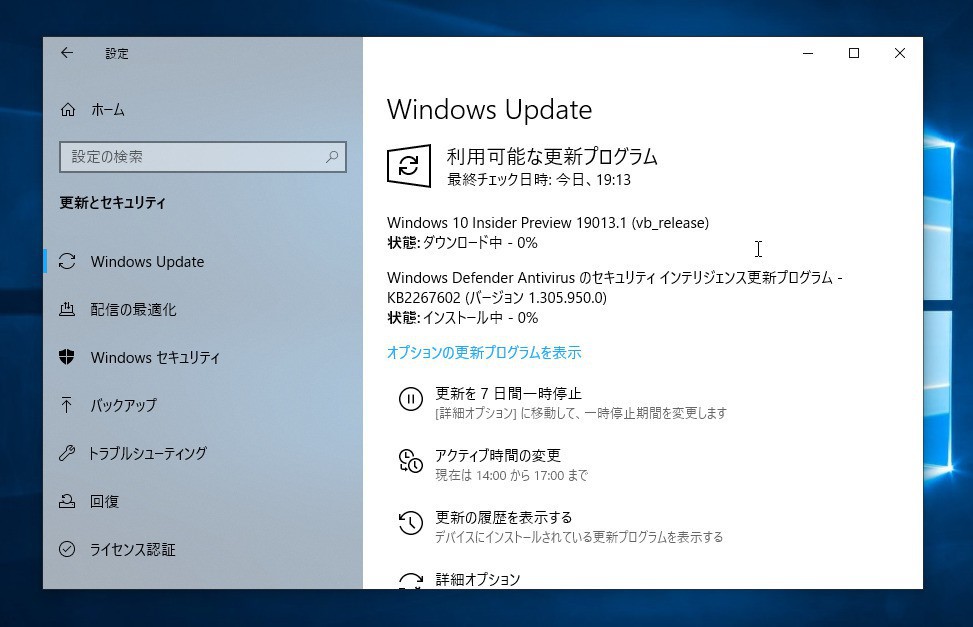Viewport: 973px width, 627px height.
Task: Click 現在は 14:00 から 17:00 まで text
Action: [511, 476]
